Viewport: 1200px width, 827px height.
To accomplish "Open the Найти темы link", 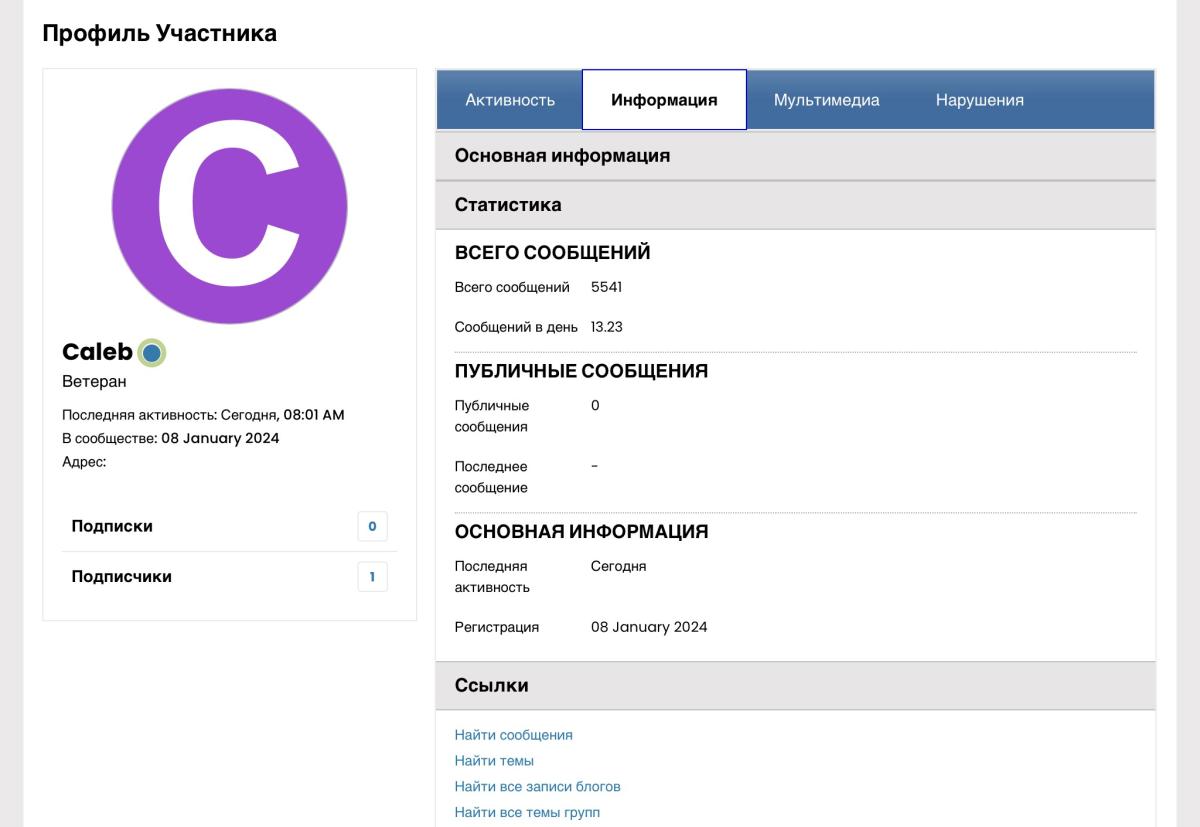I will (496, 760).
